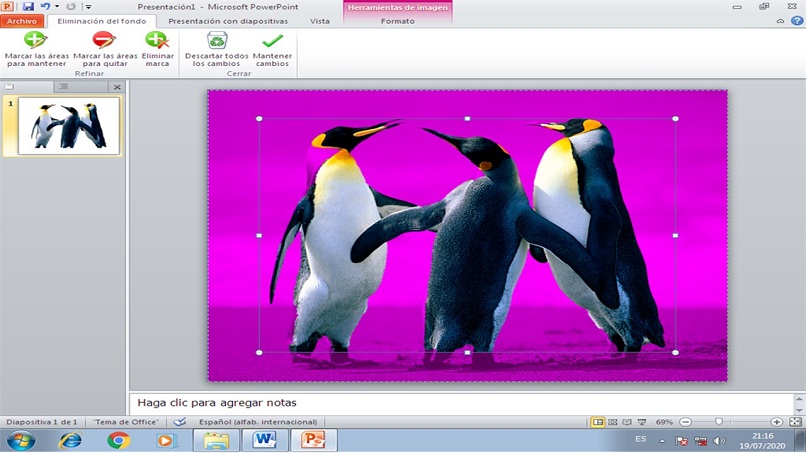
Task: Save presentation via Quick Access floppy icon
Action: tap(28, 7)
